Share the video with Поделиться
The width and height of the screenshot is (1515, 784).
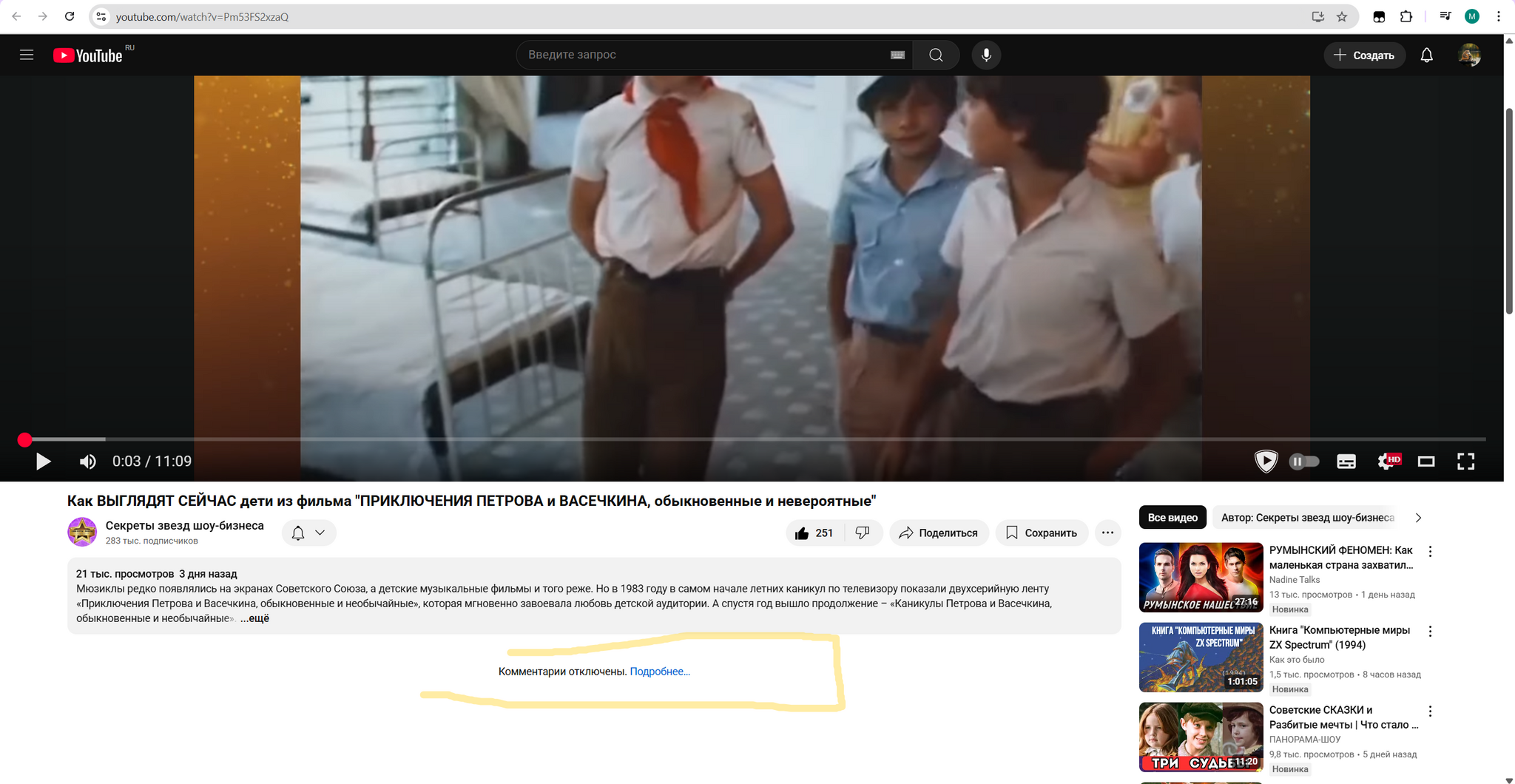click(x=938, y=533)
